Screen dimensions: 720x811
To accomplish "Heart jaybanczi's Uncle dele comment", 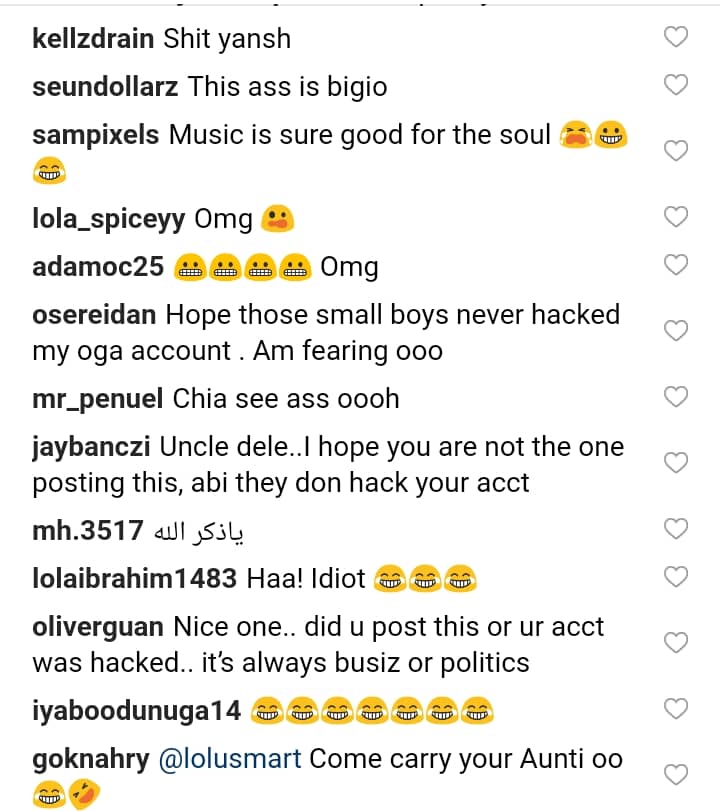I will point(677,463).
